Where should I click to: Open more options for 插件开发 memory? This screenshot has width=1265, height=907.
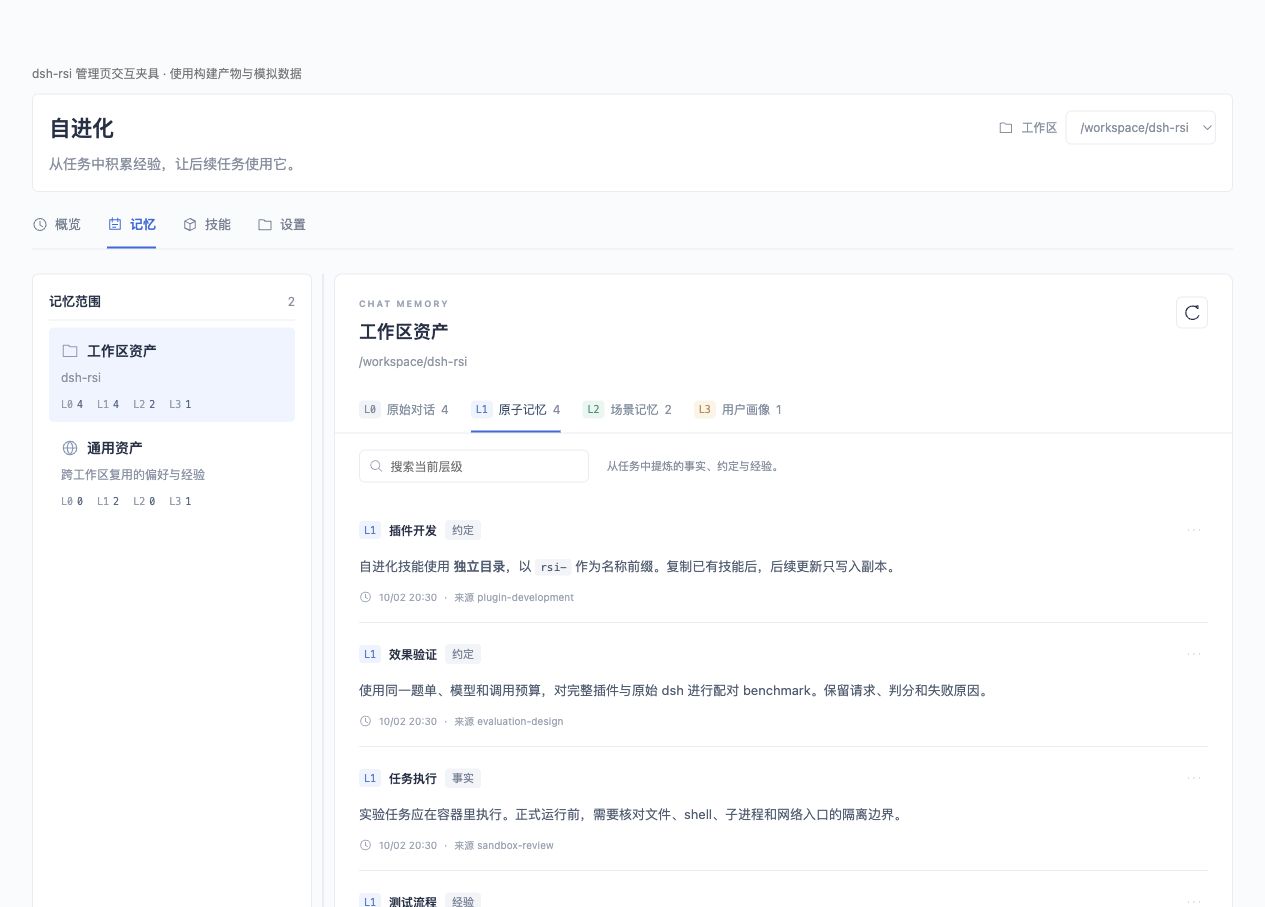tap(1194, 530)
